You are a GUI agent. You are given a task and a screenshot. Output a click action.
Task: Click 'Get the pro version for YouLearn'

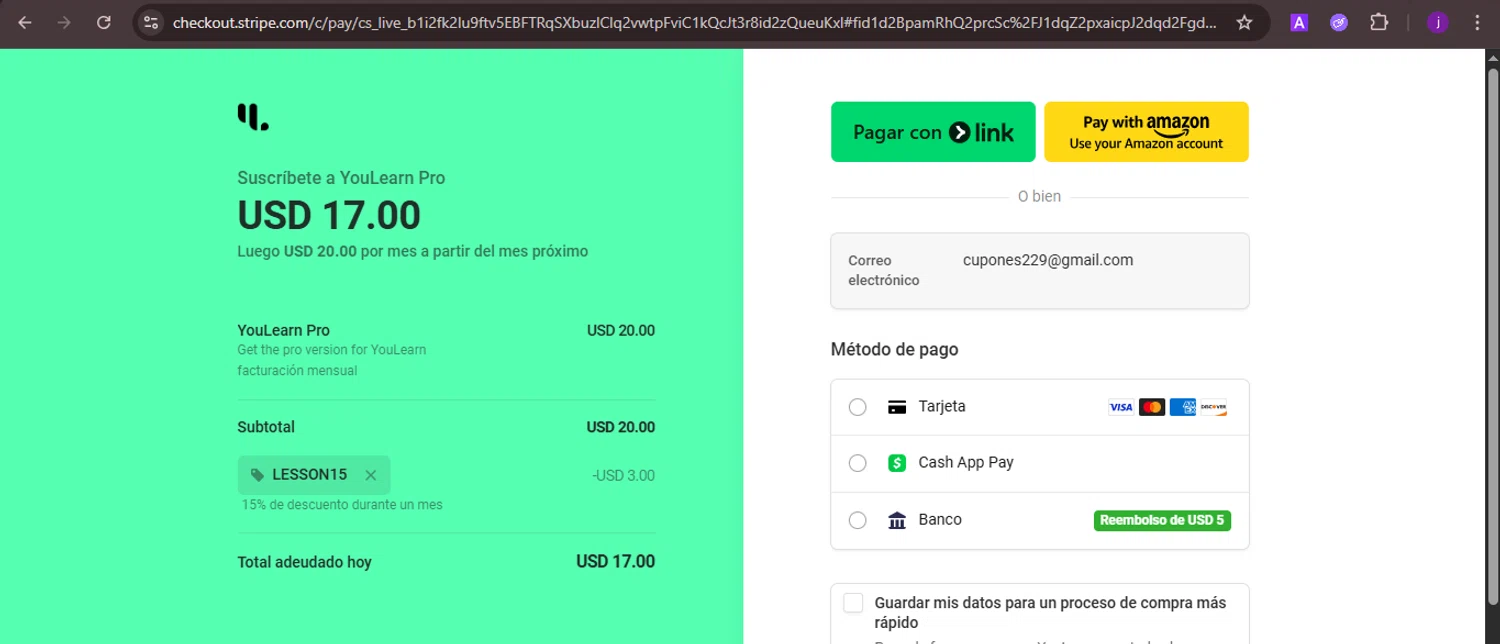click(x=332, y=350)
